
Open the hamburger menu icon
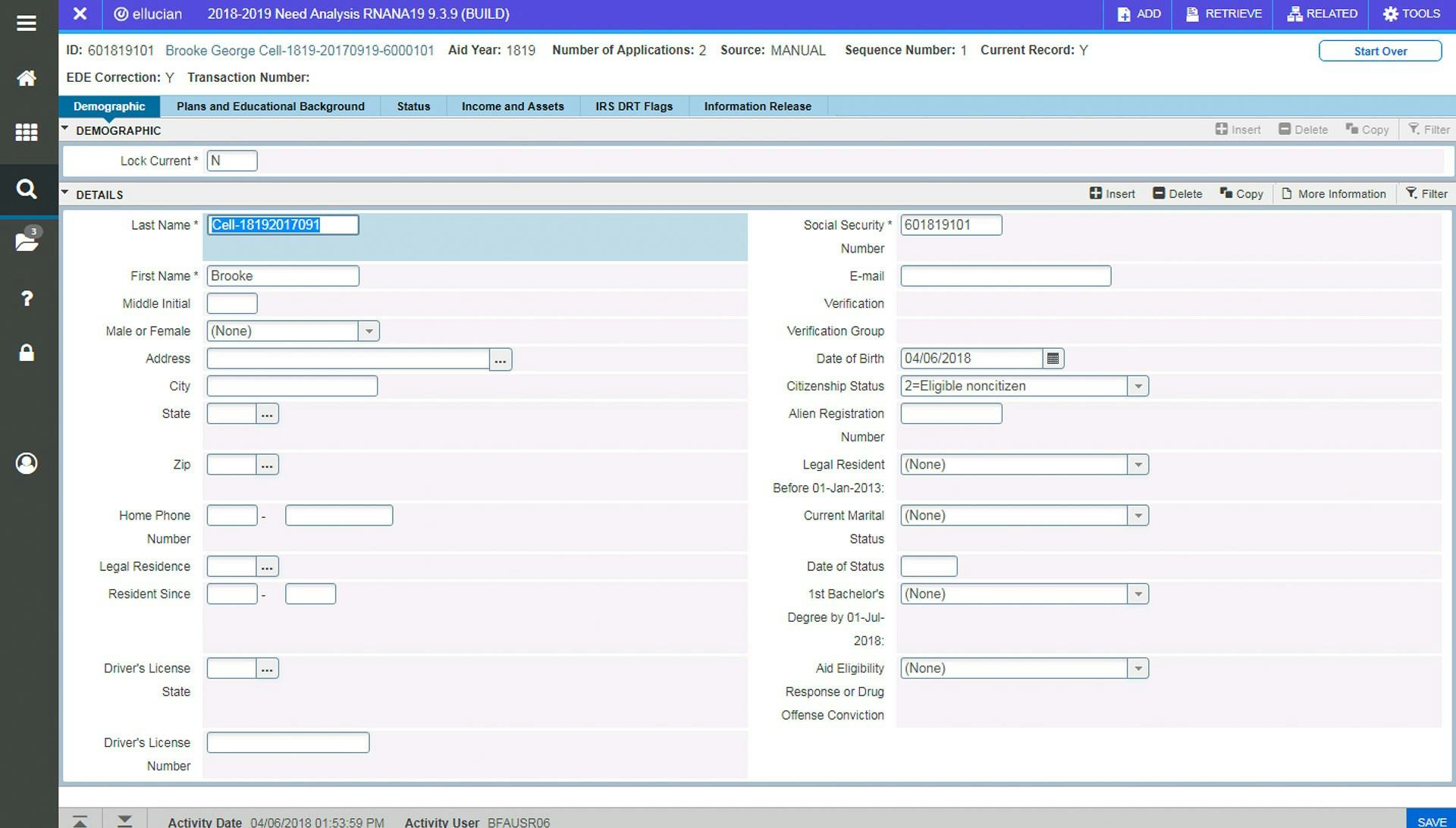[x=27, y=23]
